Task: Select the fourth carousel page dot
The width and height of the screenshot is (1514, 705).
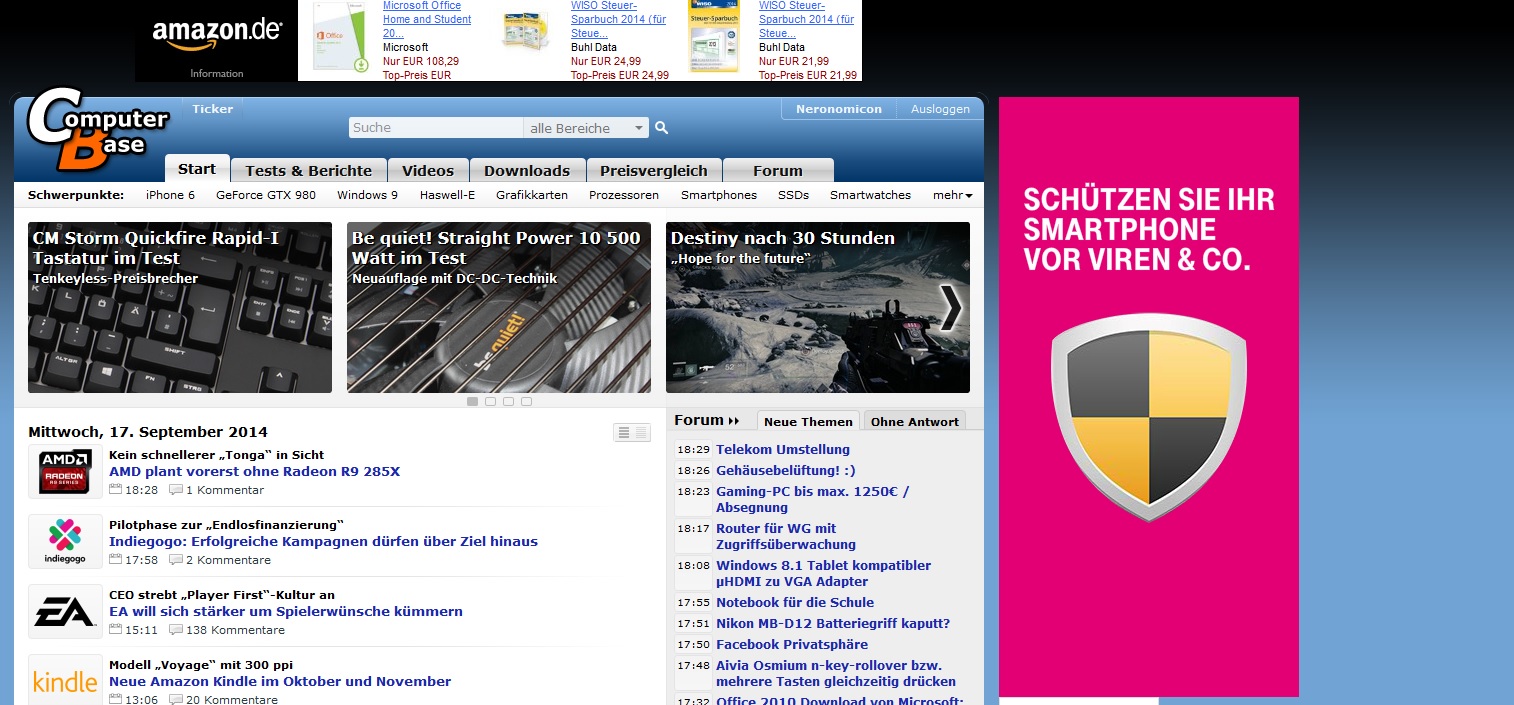Action: click(x=526, y=401)
